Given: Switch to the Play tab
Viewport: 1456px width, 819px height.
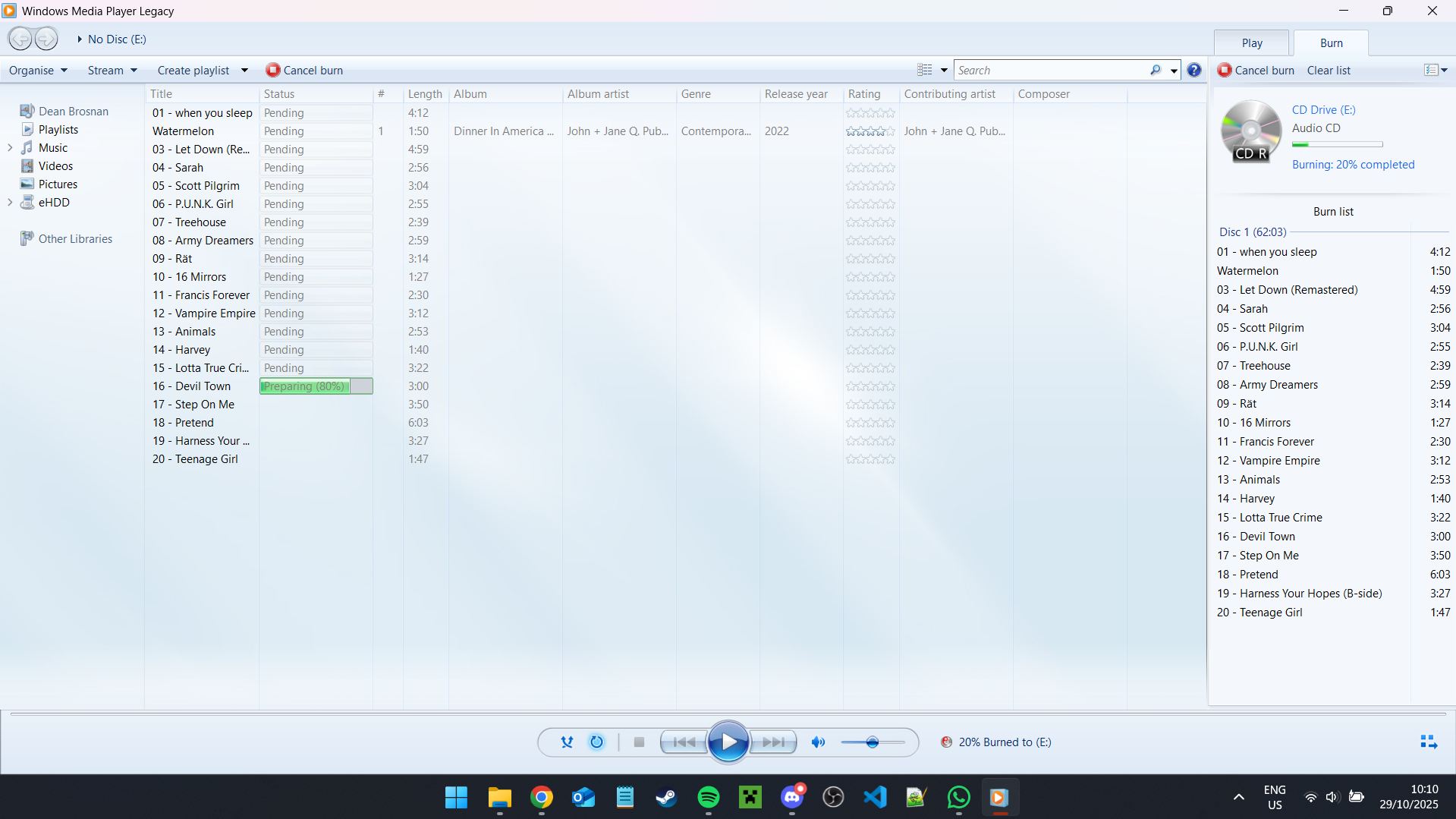Looking at the screenshot, I should [1252, 43].
